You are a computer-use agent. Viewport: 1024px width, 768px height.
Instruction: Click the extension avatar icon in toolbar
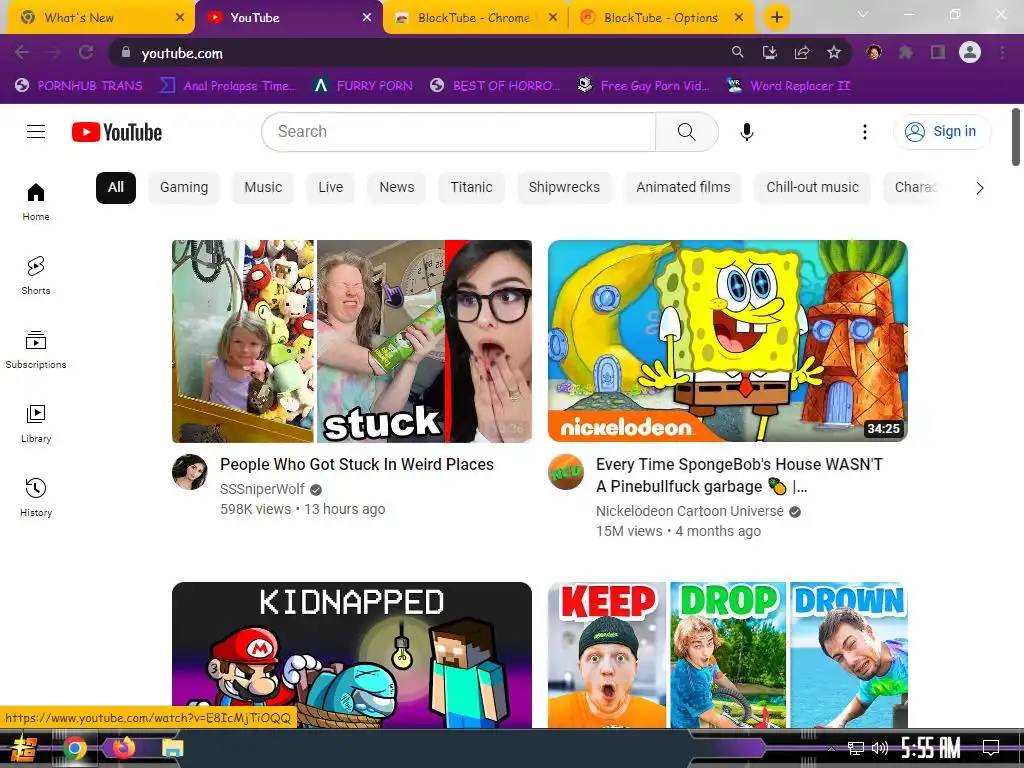[x=874, y=52]
